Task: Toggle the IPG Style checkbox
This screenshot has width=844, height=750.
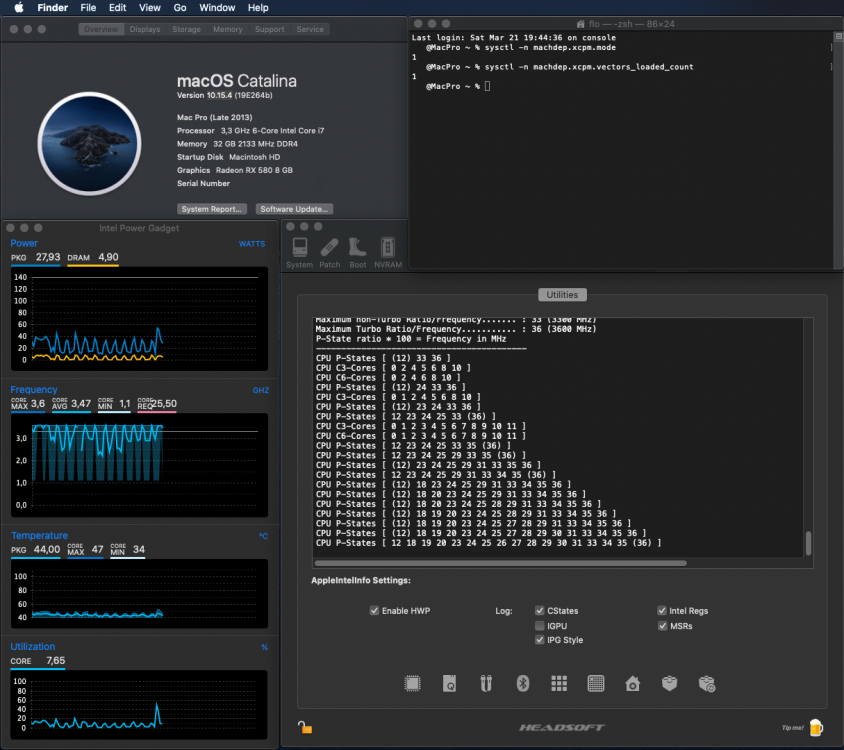Action: tap(539, 640)
